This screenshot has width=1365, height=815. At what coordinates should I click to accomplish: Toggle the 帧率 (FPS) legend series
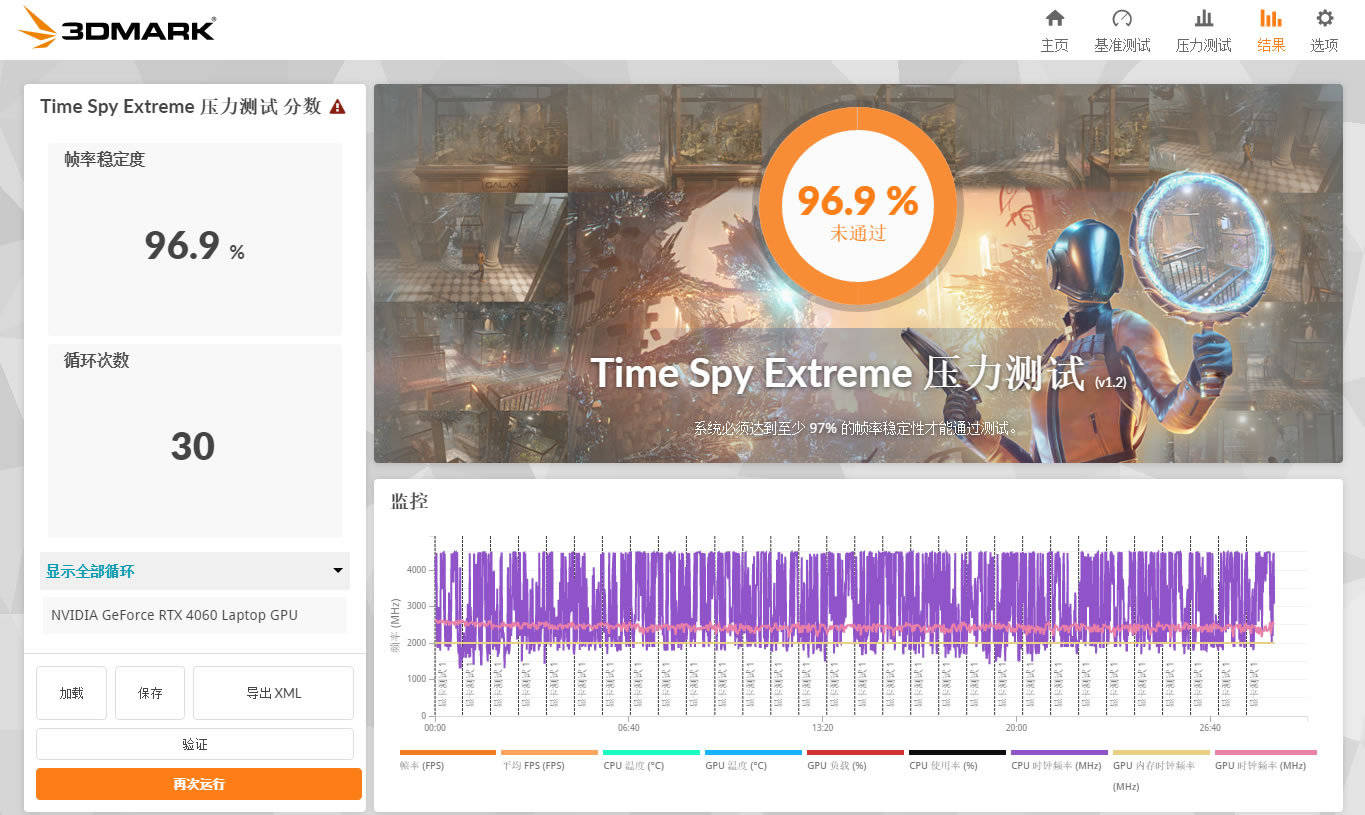(447, 760)
